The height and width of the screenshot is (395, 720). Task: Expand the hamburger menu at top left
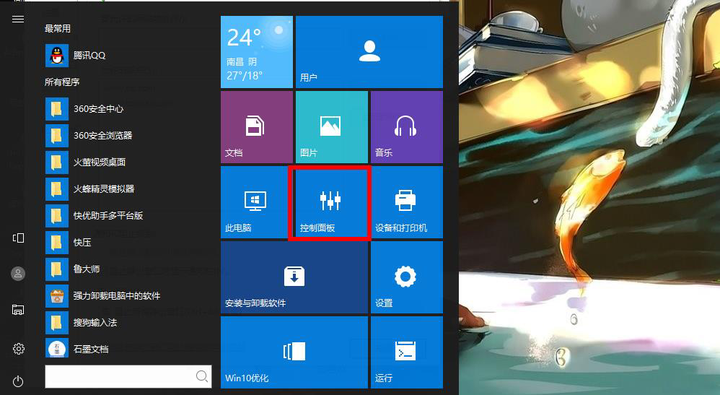point(18,19)
